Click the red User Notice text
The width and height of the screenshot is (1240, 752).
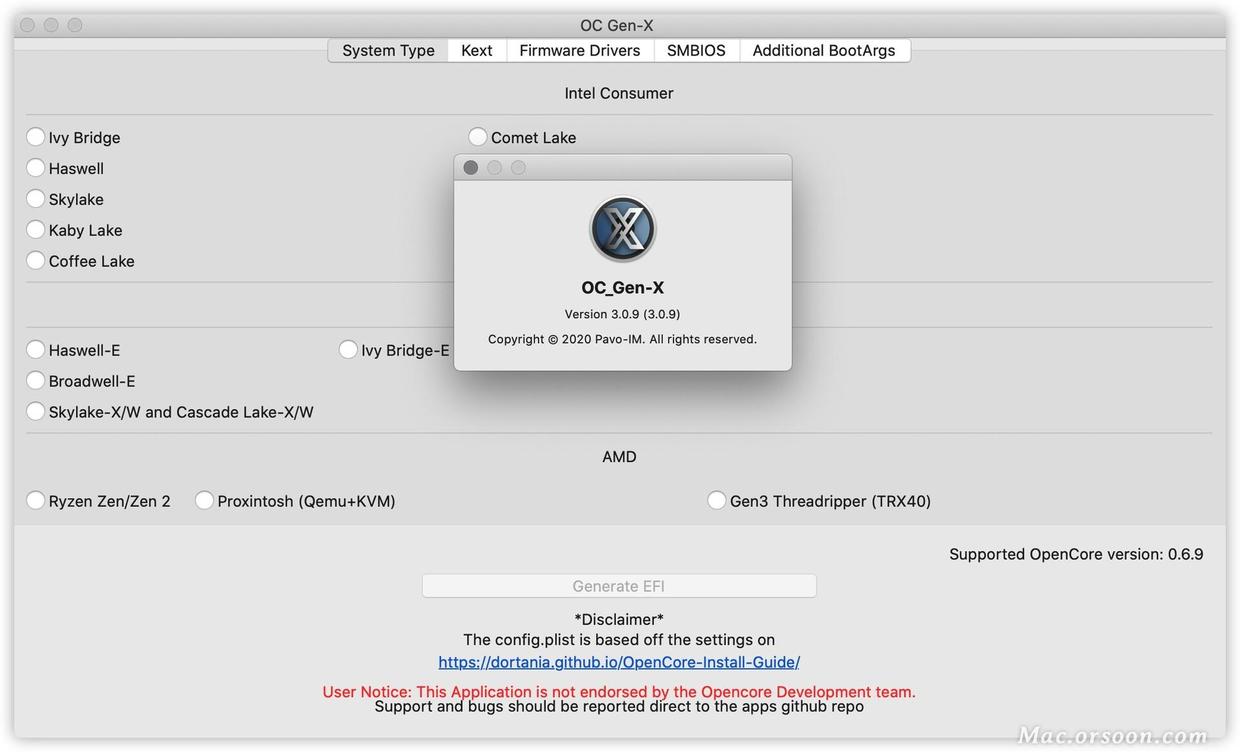(x=619, y=691)
